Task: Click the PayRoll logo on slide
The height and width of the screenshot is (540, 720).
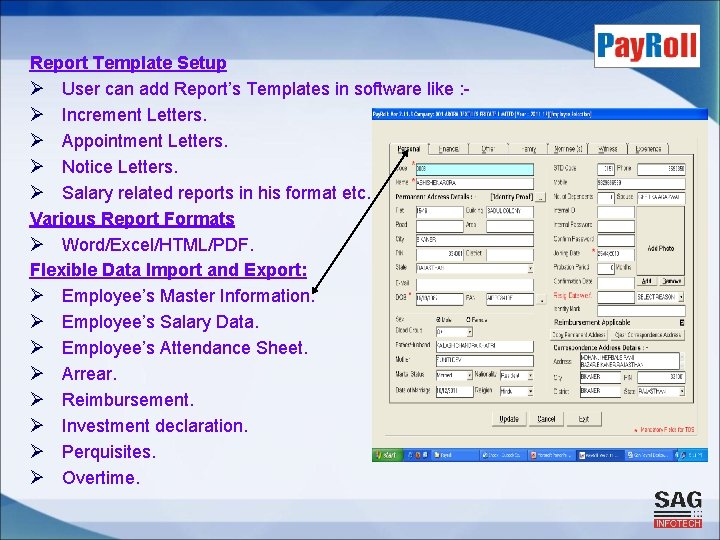Action: tap(647, 46)
